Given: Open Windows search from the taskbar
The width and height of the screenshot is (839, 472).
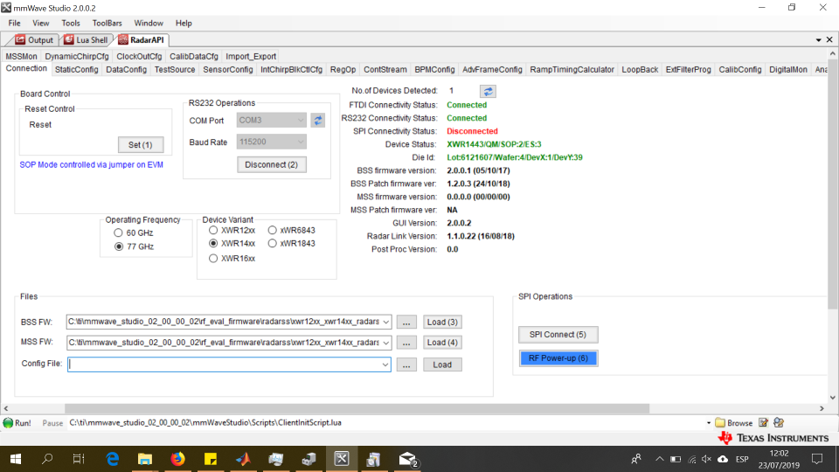Looking at the screenshot, I should coord(47,459).
